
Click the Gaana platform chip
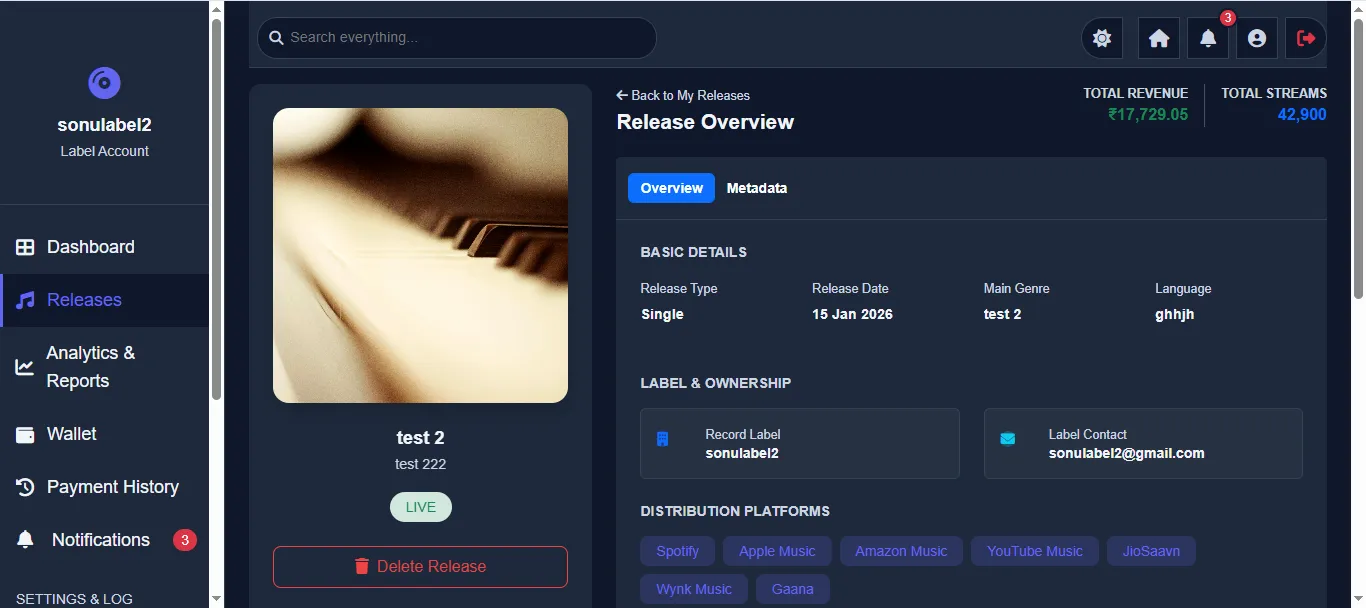793,589
